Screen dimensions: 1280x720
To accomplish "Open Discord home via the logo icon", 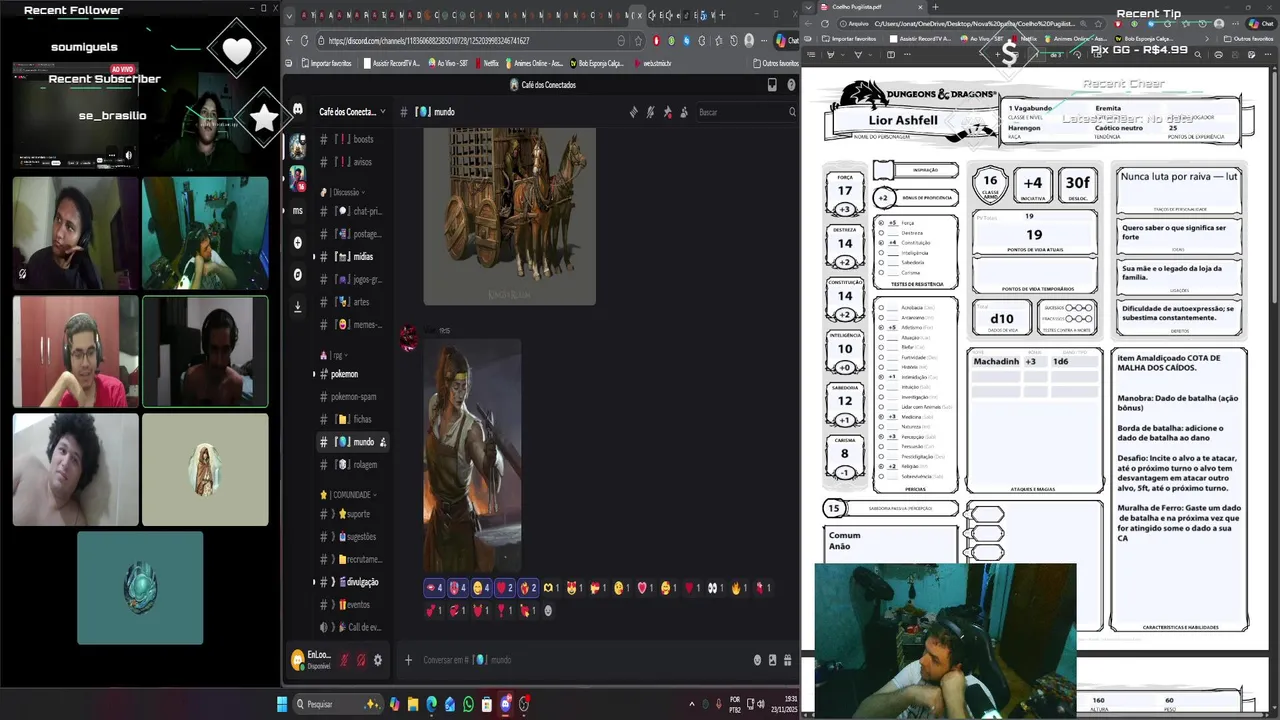I will [298, 109].
